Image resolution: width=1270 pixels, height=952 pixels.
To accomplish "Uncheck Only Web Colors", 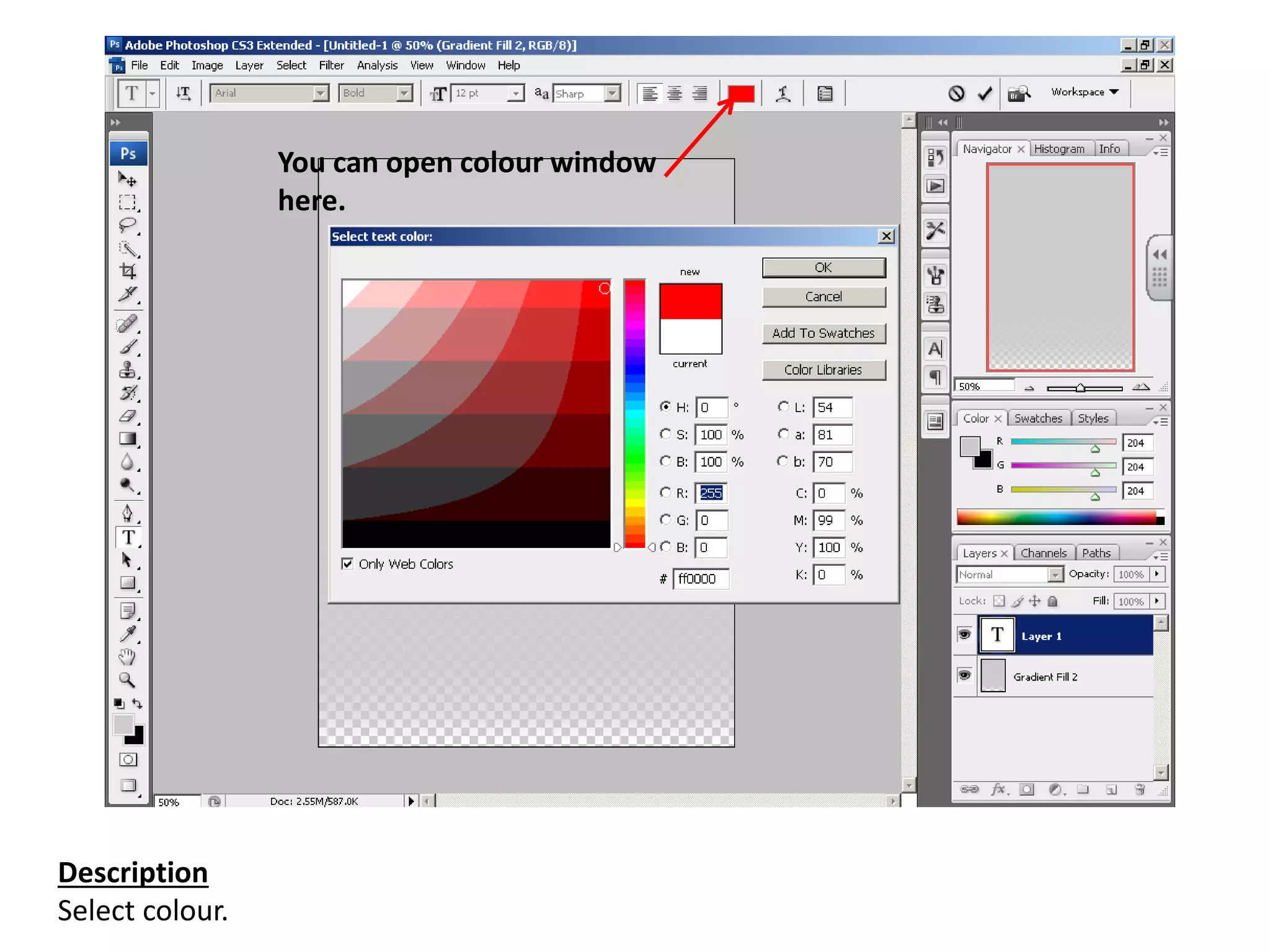I will tap(348, 563).
